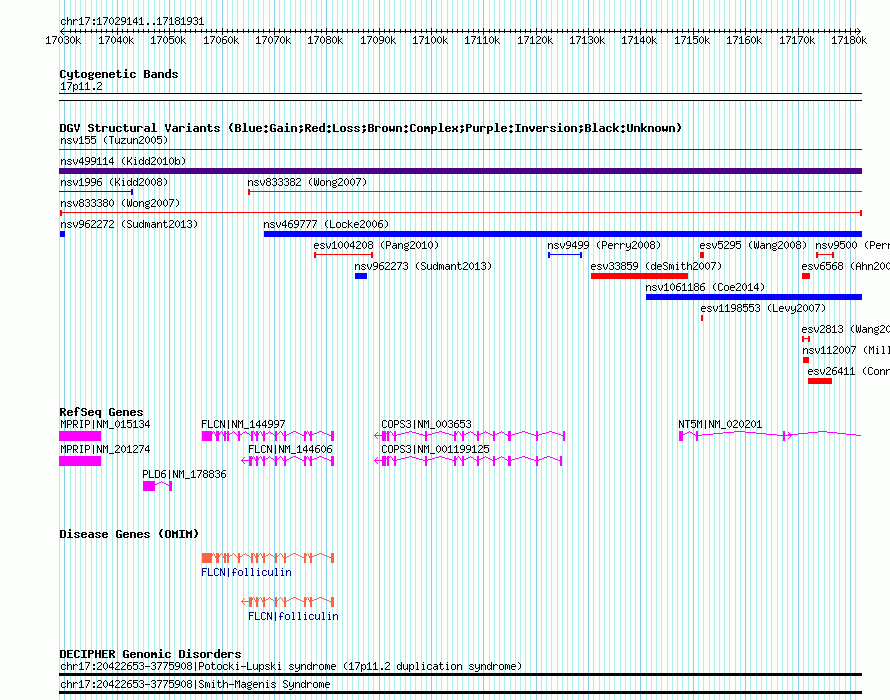Click the 17180k ruler tick label
This screenshot has height=700, width=890.
[849, 40]
